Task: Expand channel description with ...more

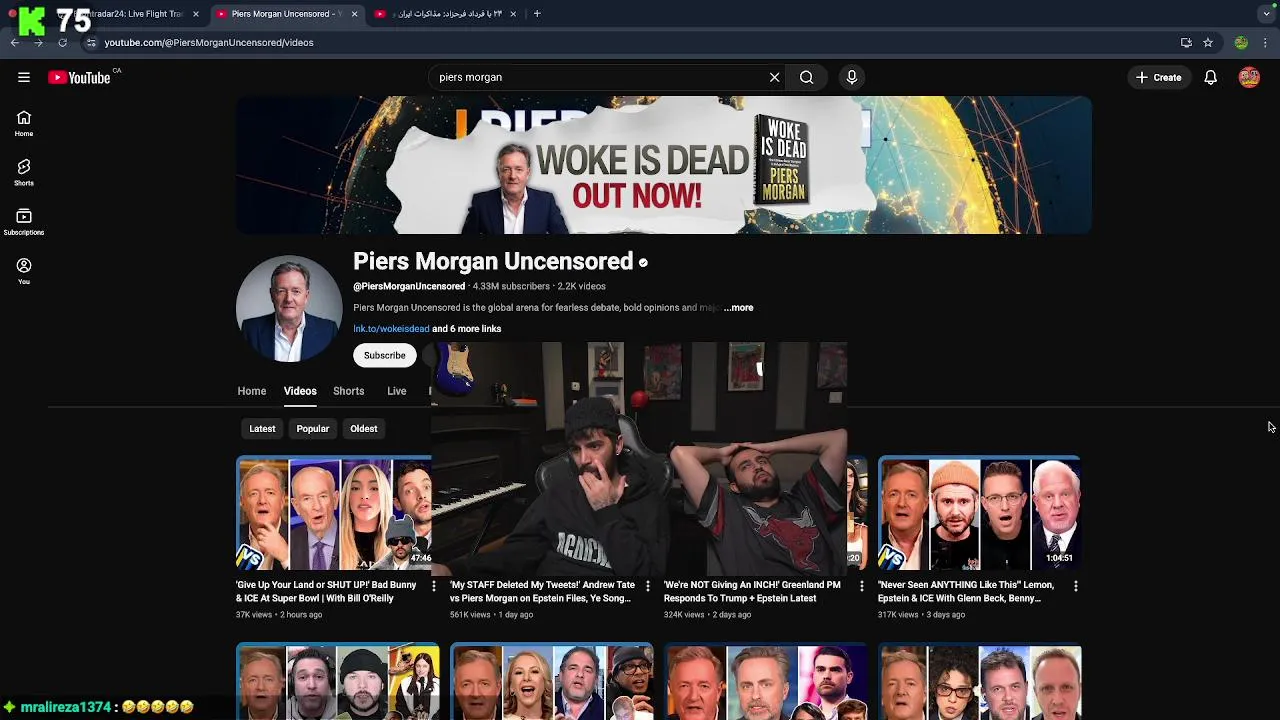Action: coord(738,308)
